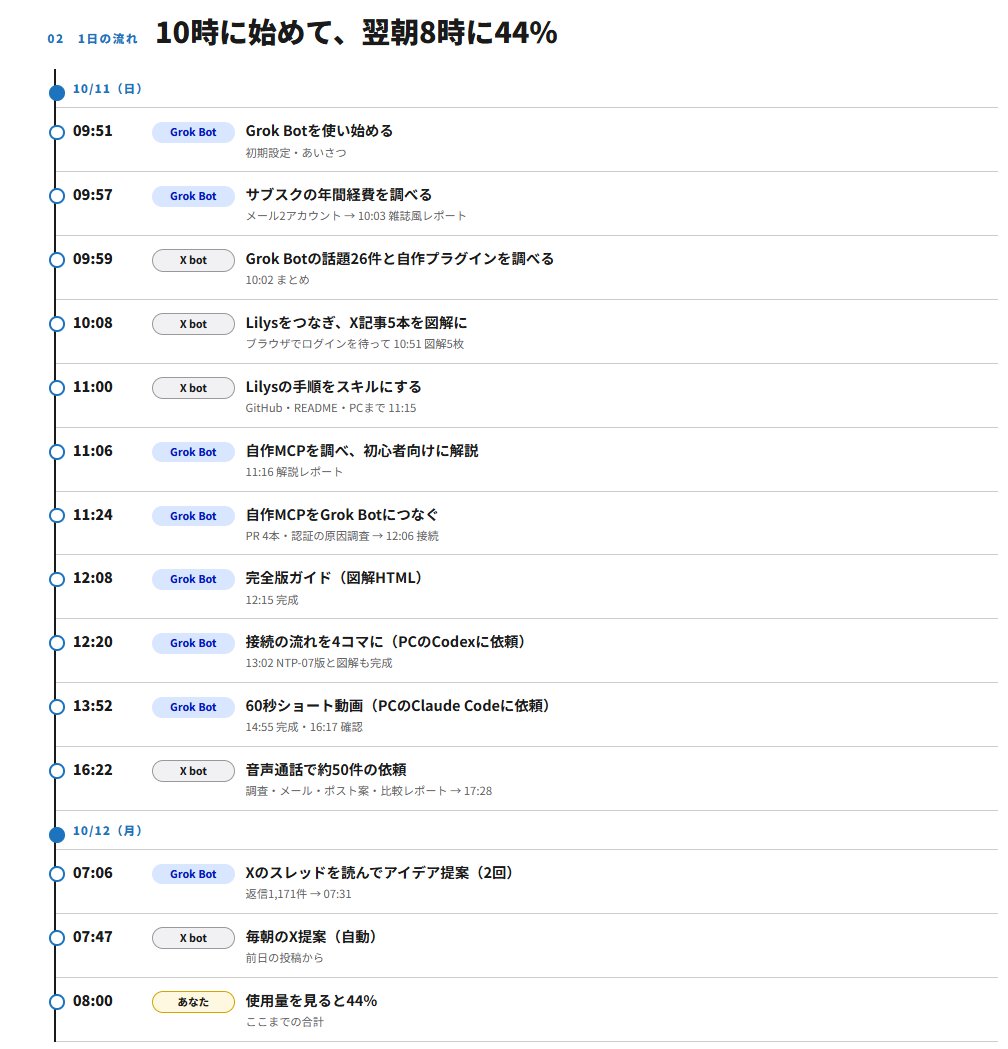Select the 10:08 timeline circle marker

[x=57, y=324]
